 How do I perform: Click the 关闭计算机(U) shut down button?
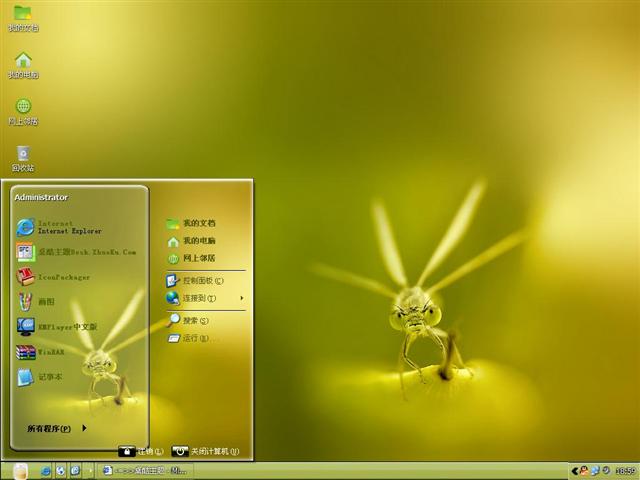[205, 451]
